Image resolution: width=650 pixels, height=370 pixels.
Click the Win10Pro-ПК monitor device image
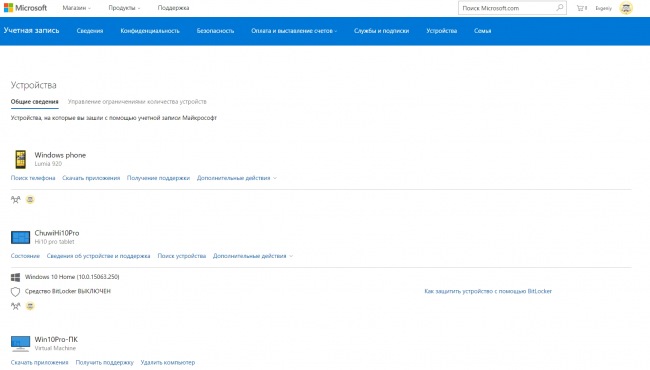pyautogui.click(x=20, y=343)
